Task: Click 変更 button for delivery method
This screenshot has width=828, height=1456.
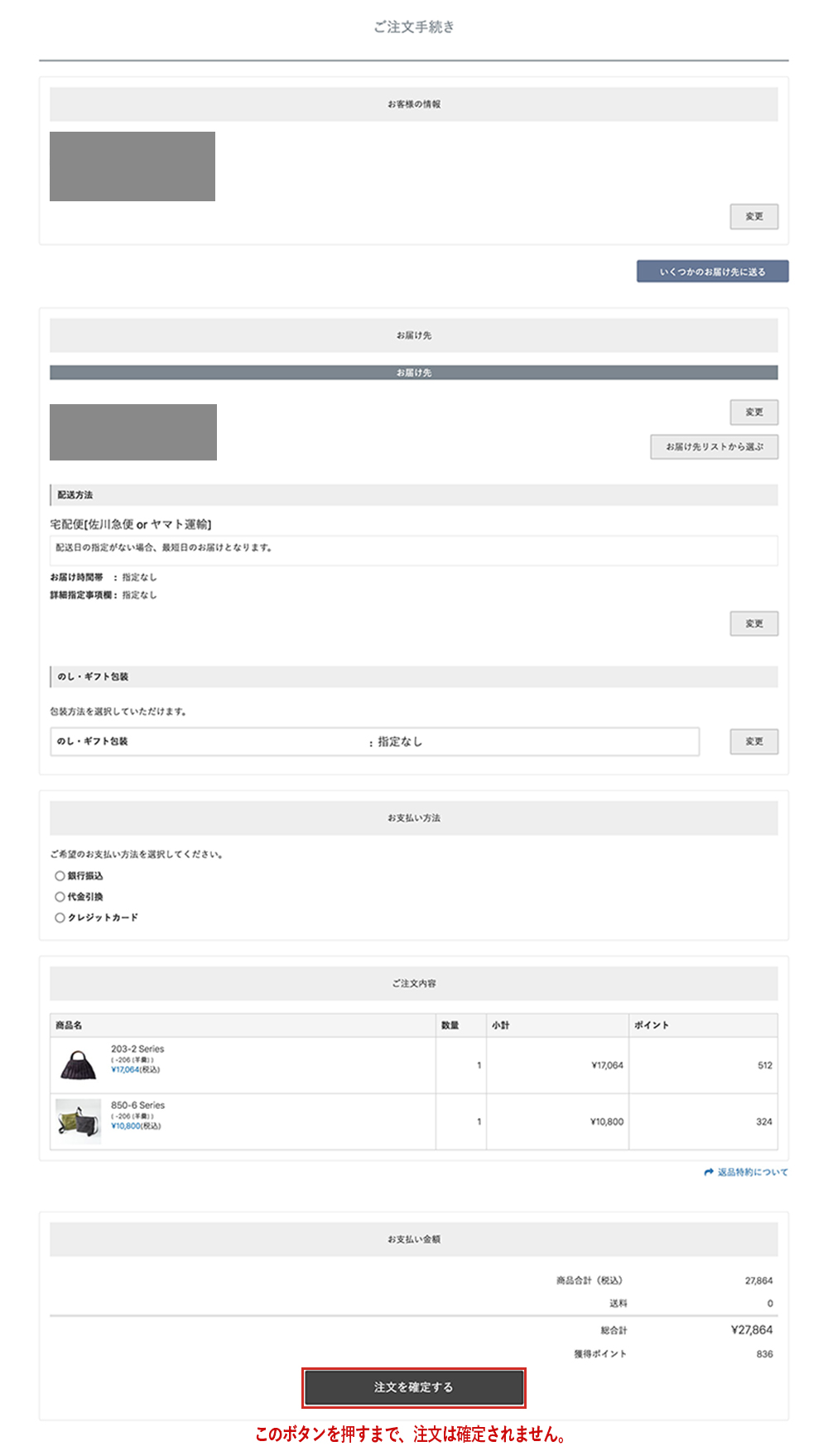Action: (753, 624)
